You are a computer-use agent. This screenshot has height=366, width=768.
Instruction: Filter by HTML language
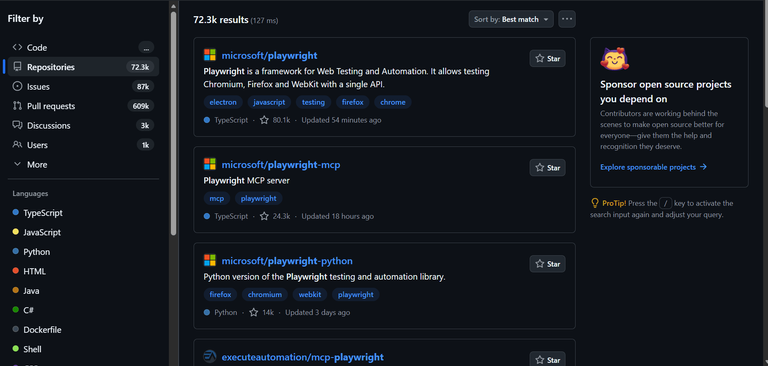point(29,271)
